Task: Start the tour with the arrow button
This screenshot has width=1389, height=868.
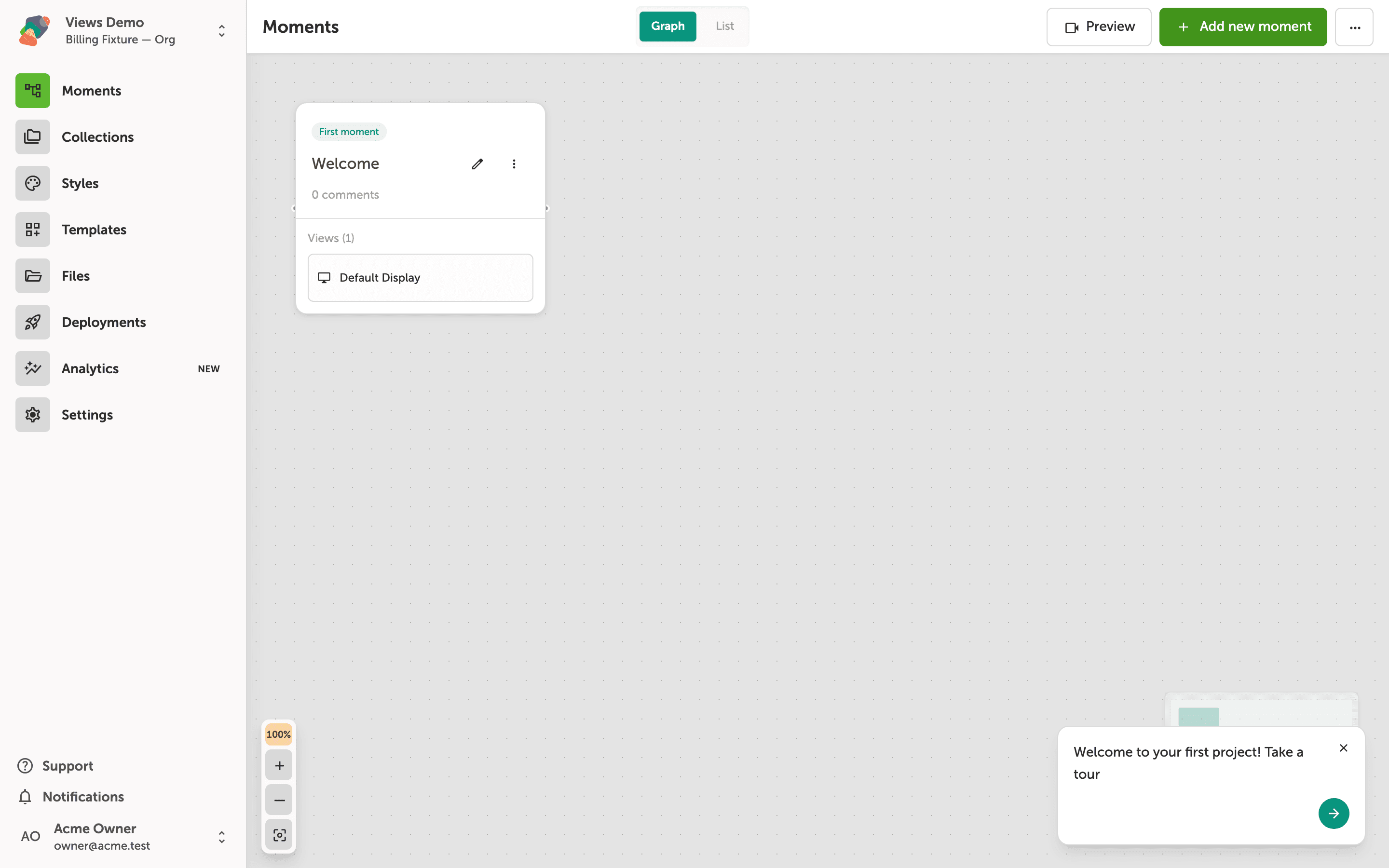Action: [x=1334, y=814]
